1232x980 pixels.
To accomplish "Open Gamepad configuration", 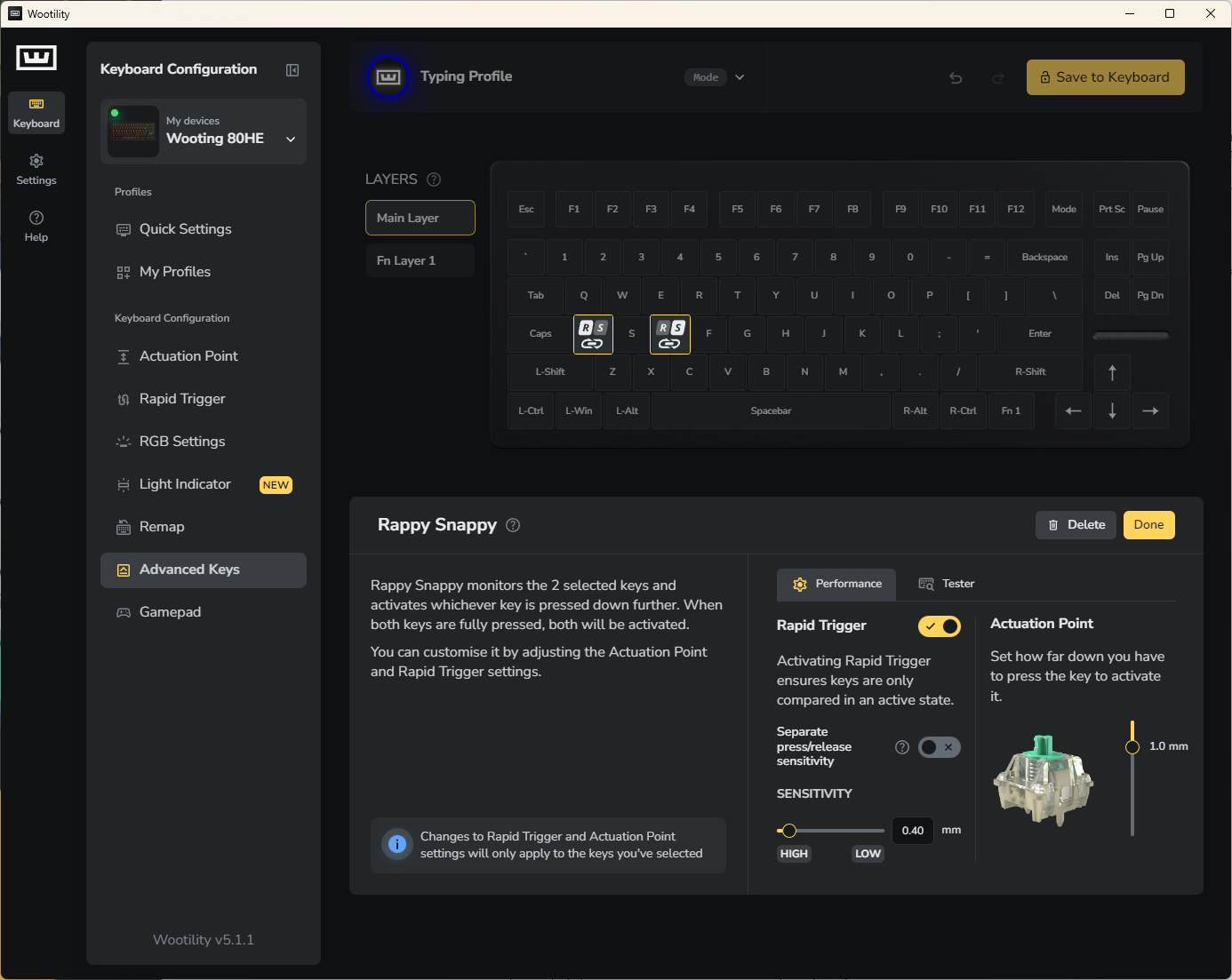I will [x=204, y=612].
